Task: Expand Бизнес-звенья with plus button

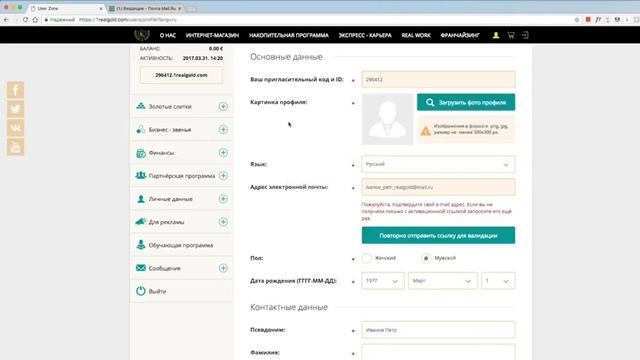Action: click(223, 129)
